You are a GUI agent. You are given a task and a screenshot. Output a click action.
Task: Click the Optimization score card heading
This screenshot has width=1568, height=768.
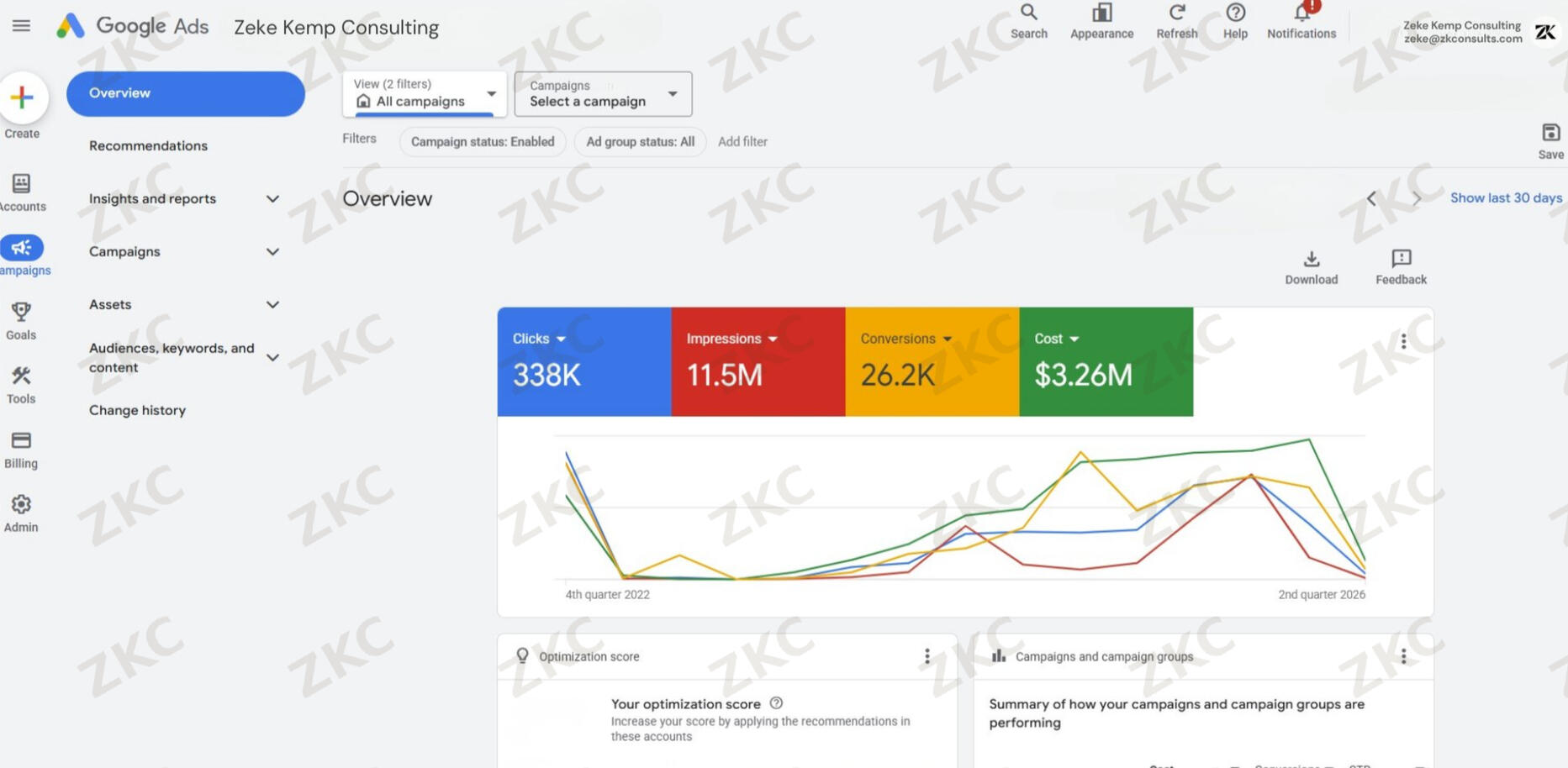(589, 657)
